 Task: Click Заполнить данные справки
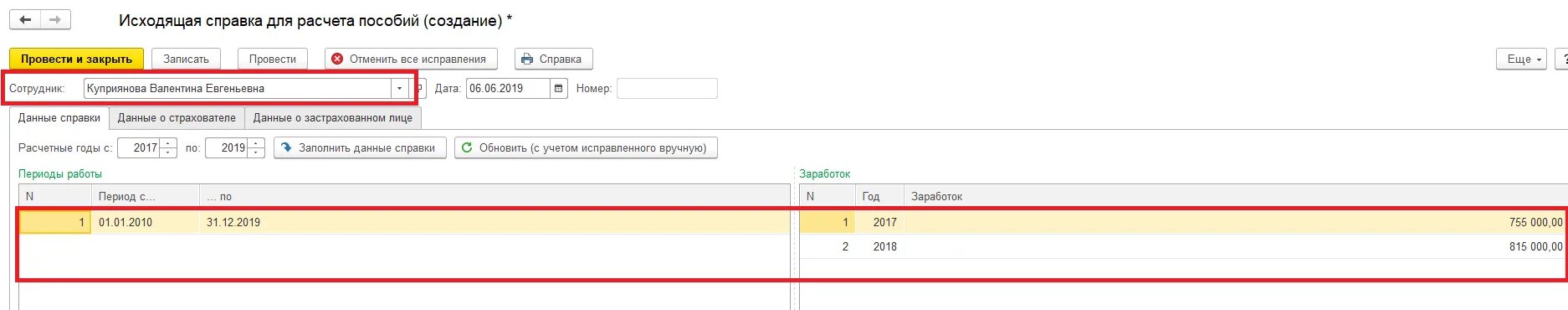360,147
